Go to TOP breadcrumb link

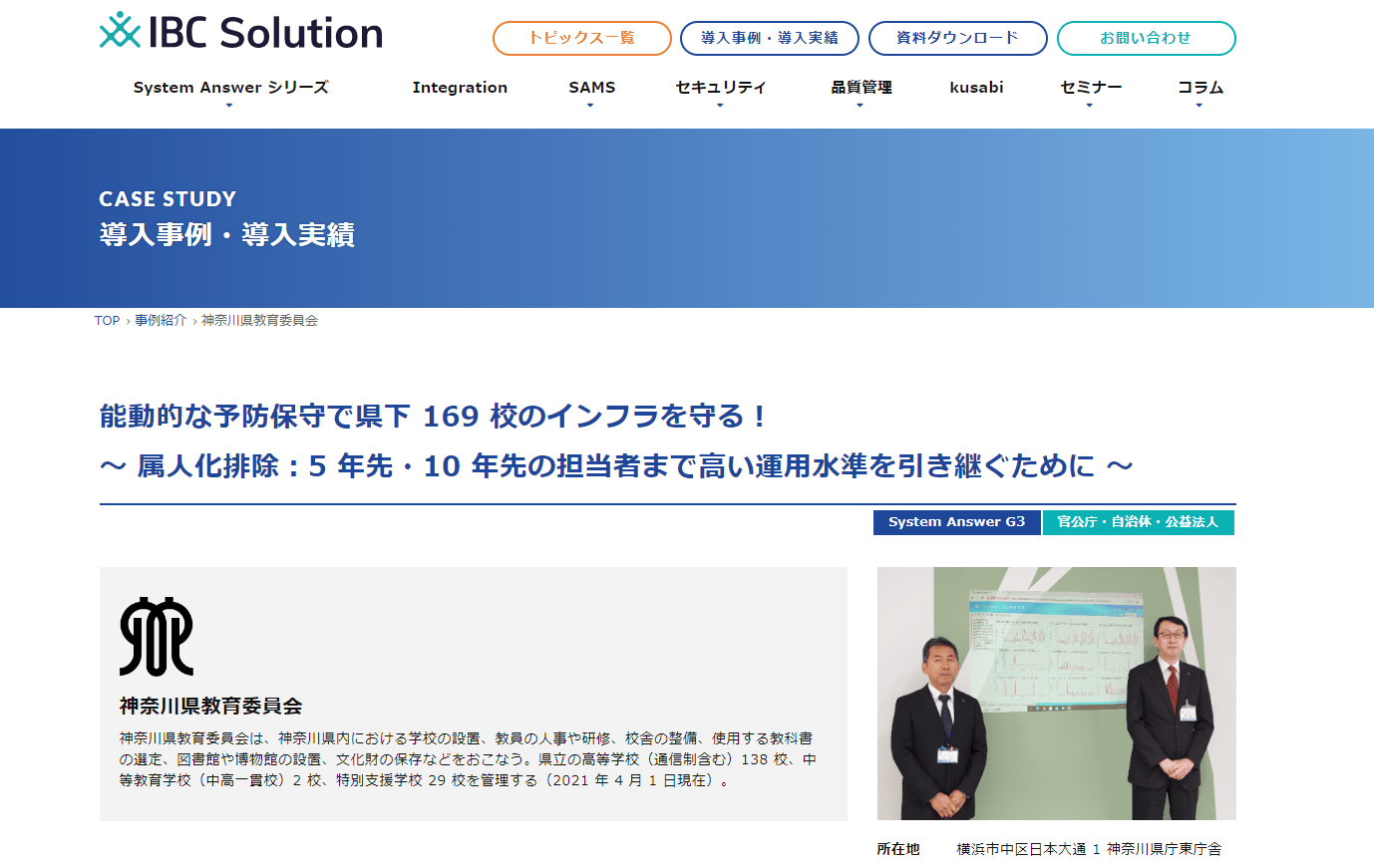click(x=107, y=321)
